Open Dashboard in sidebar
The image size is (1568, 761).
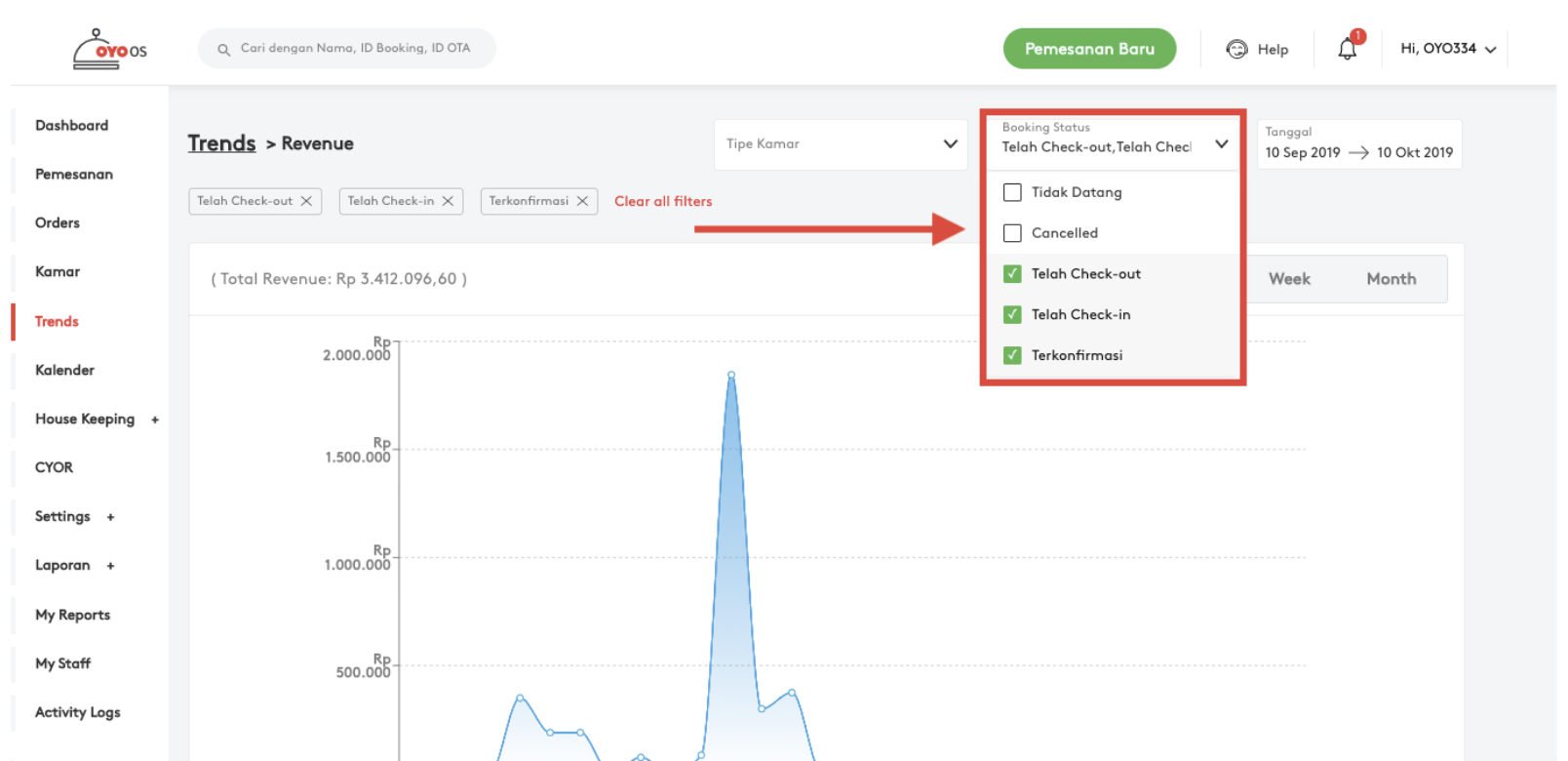click(x=71, y=126)
